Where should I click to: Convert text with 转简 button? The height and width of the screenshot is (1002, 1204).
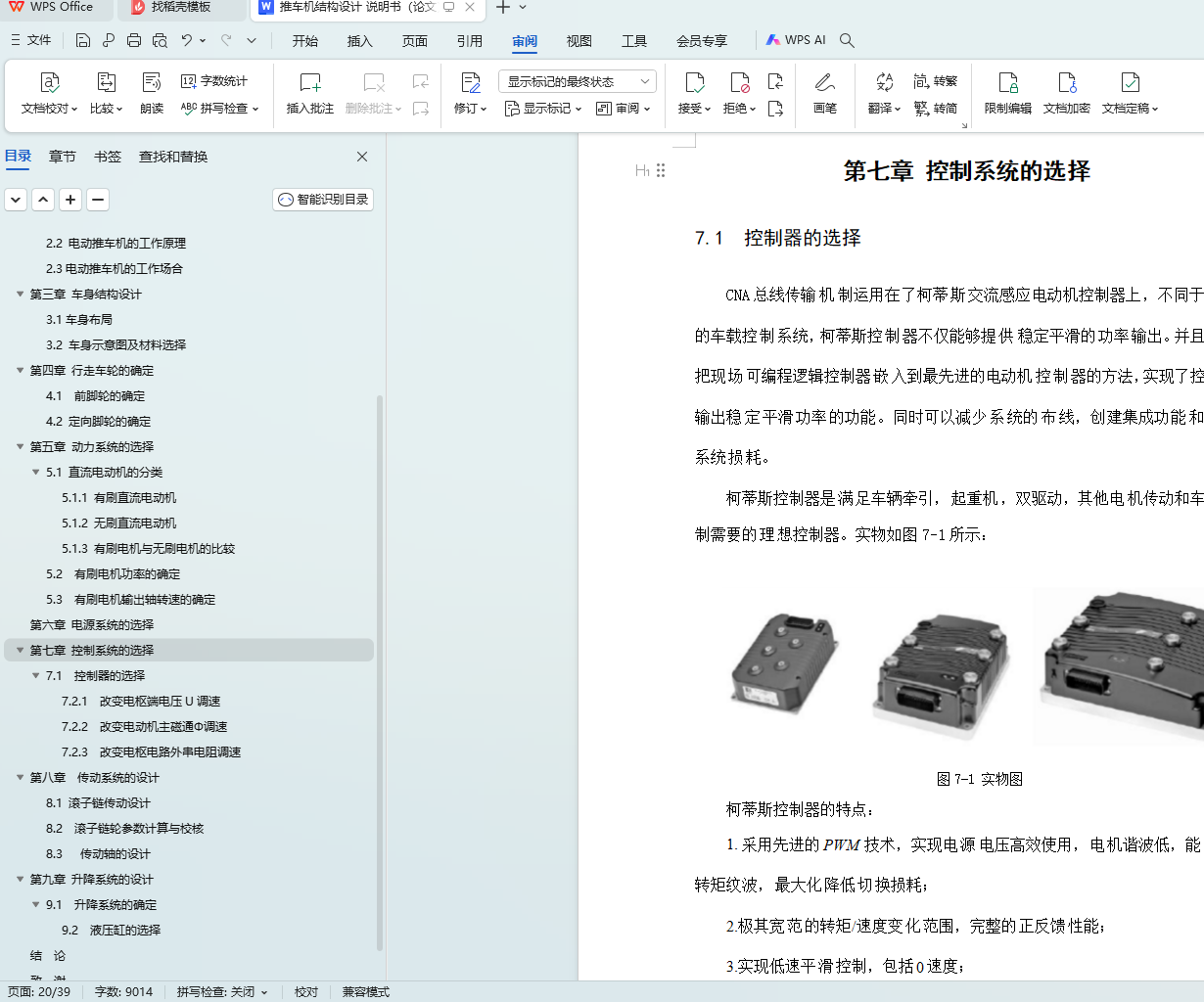coord(936,109)
